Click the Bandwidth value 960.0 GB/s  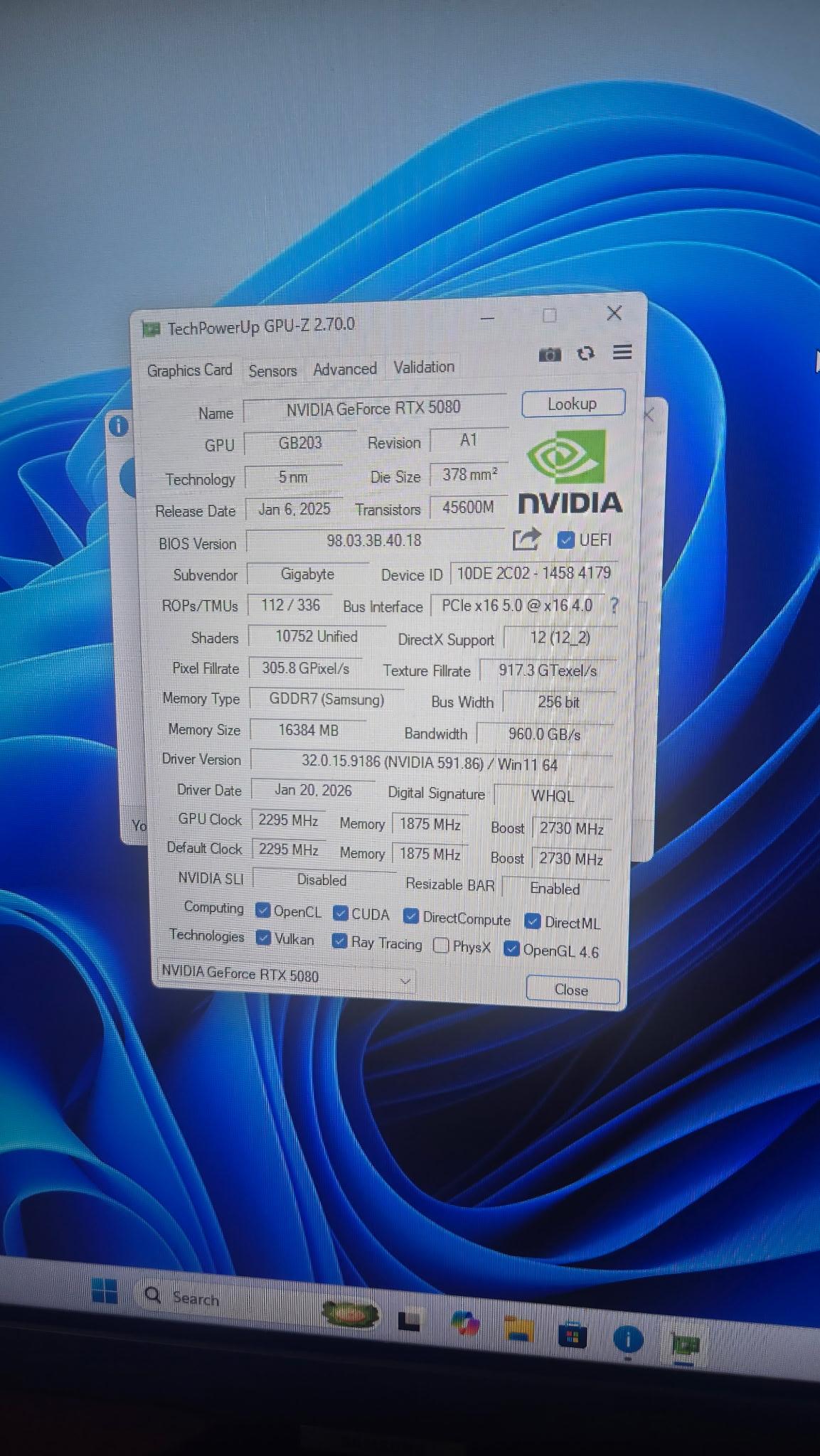tap(545, 734)
